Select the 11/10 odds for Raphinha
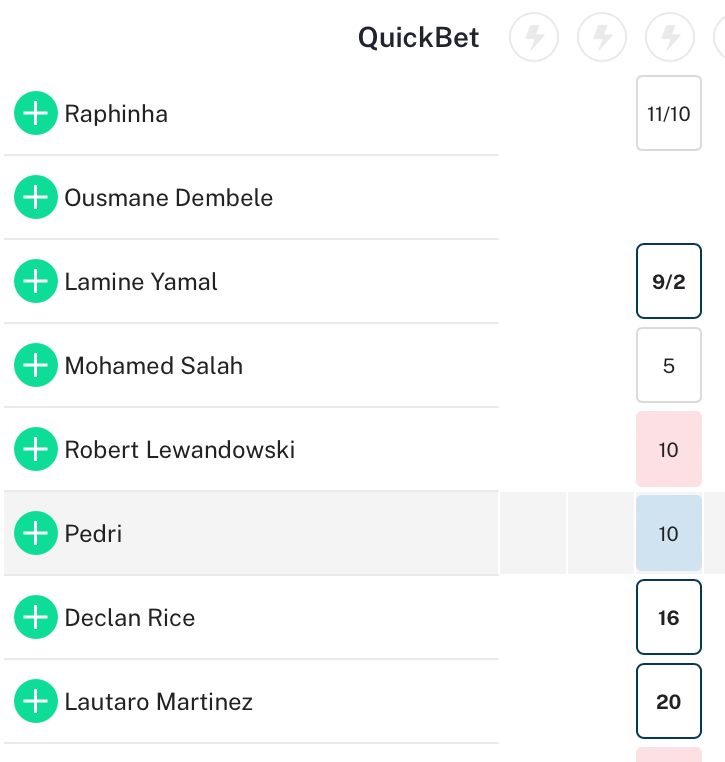The image size is (725, 762). click(669, 113)
